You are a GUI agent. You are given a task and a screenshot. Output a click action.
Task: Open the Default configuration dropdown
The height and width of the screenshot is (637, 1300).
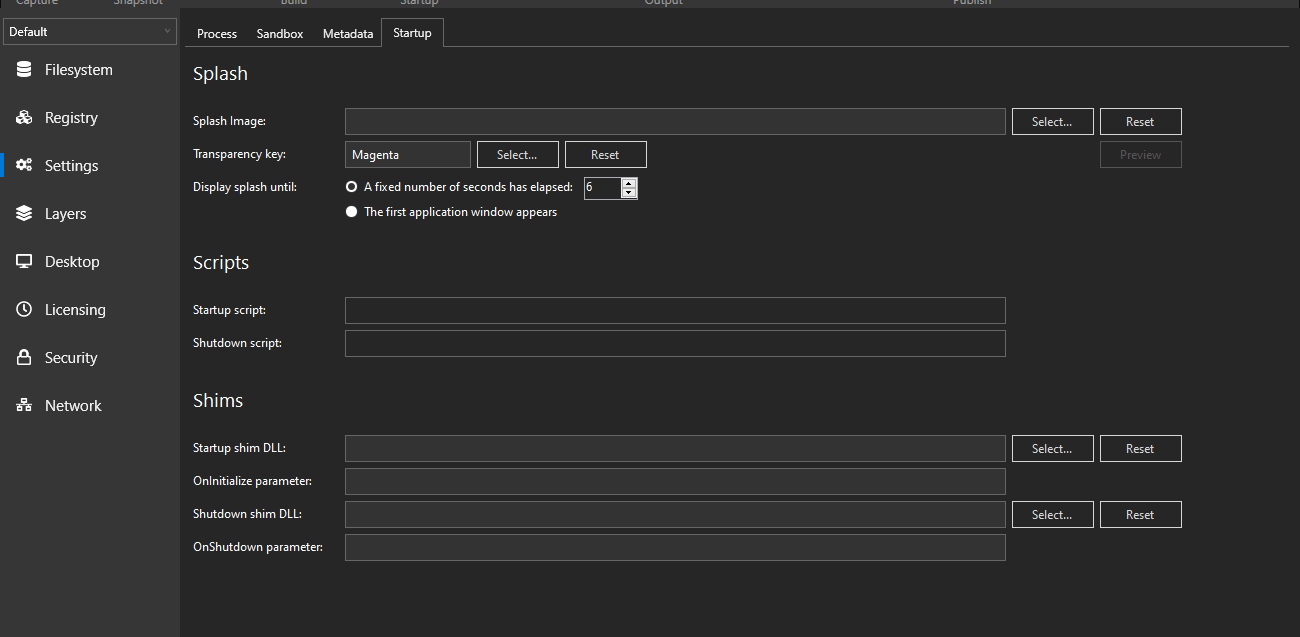point(90,31)
